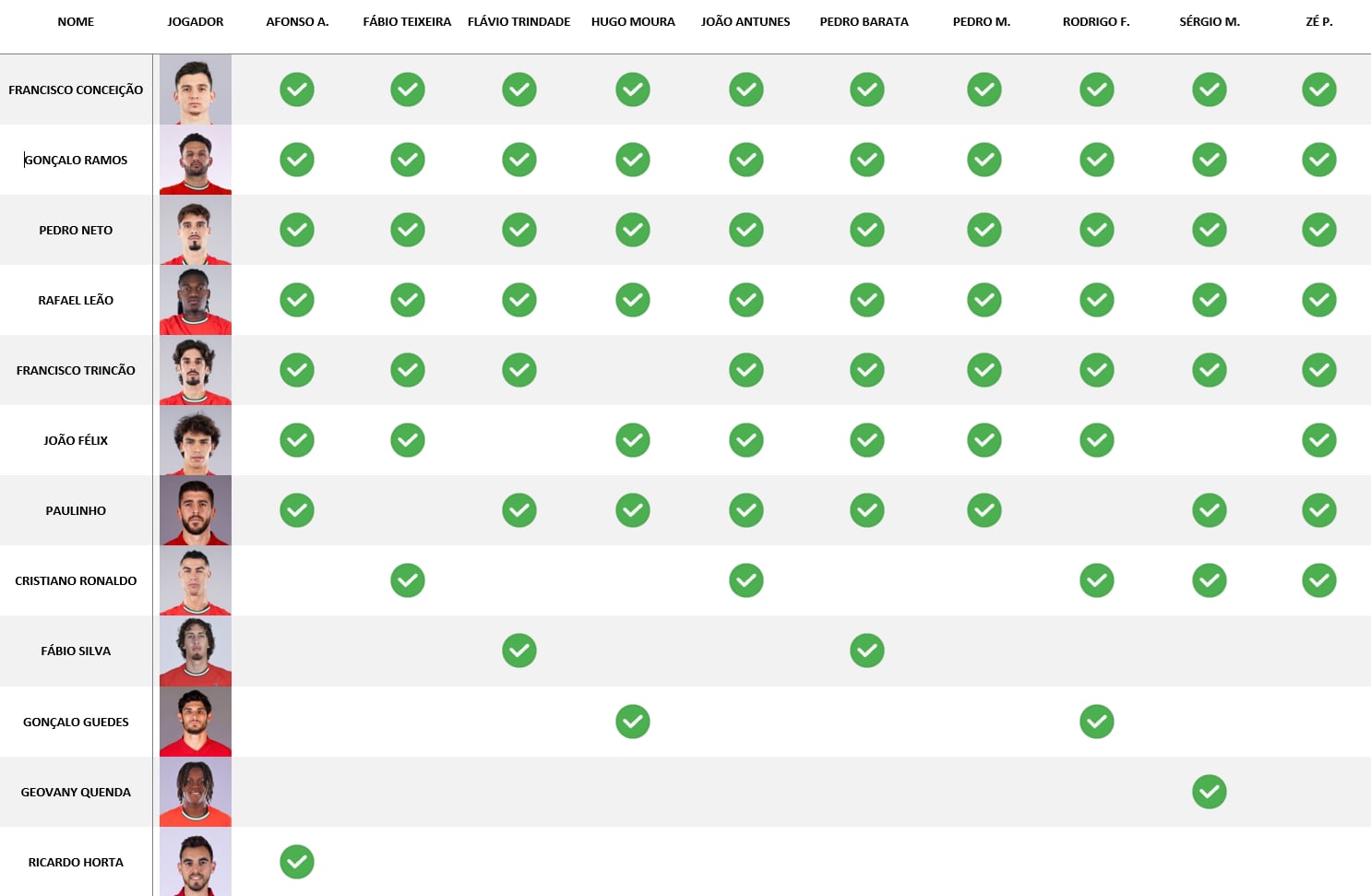Click Paulinho's checkmark under Flávio Trindade
The width and height of the screenshot is (1371, 896).
pos(519,510)
